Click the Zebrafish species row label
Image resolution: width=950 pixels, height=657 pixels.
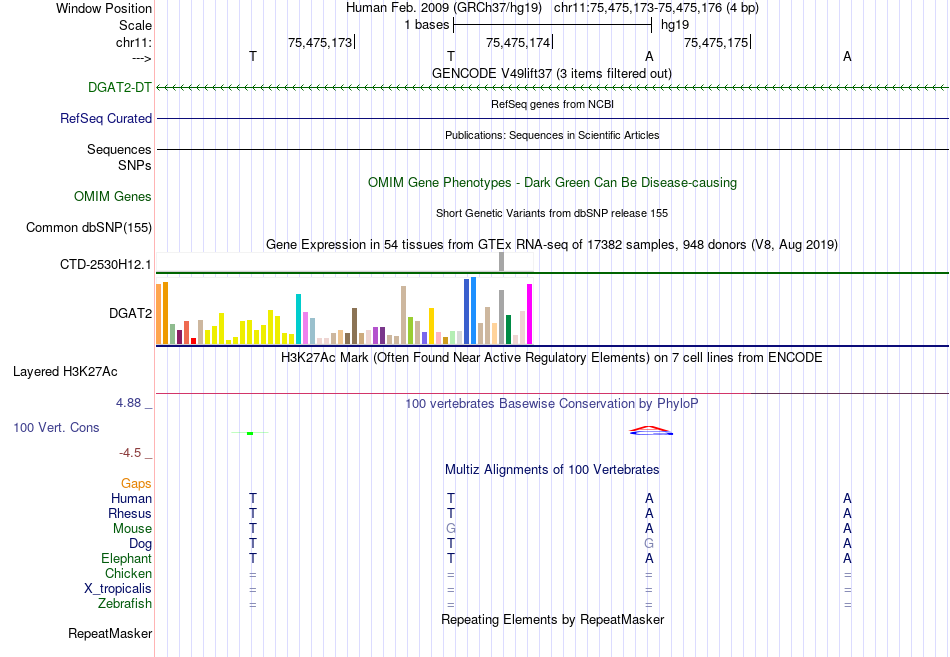(x=125, y=603)
